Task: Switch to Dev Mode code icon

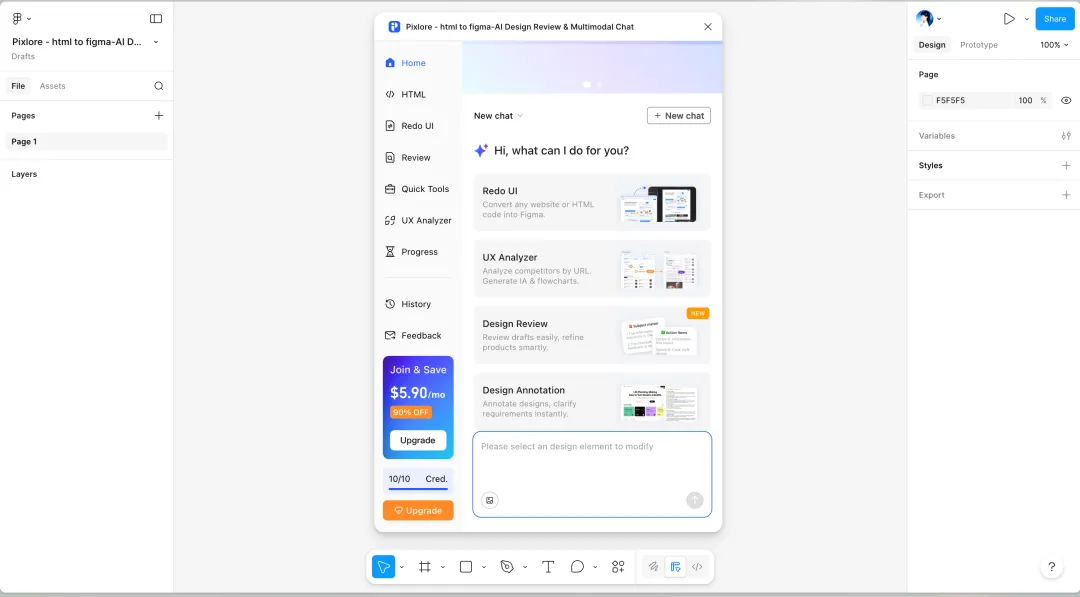Action: tap(697, 567)
